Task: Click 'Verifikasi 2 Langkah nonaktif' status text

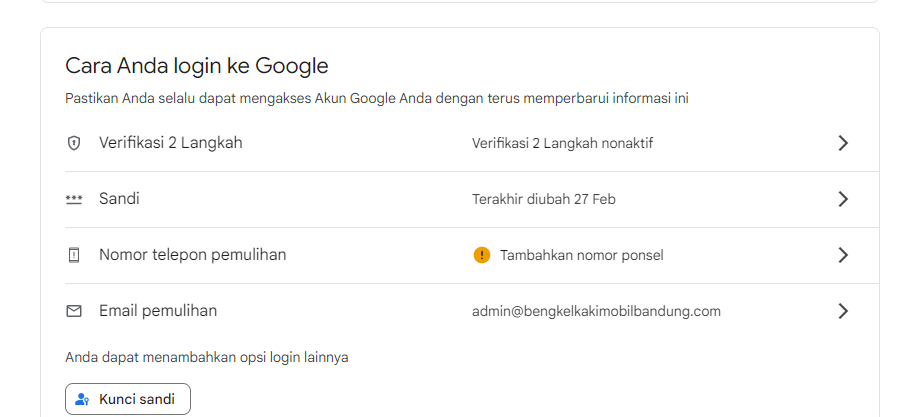Action: 562,144
